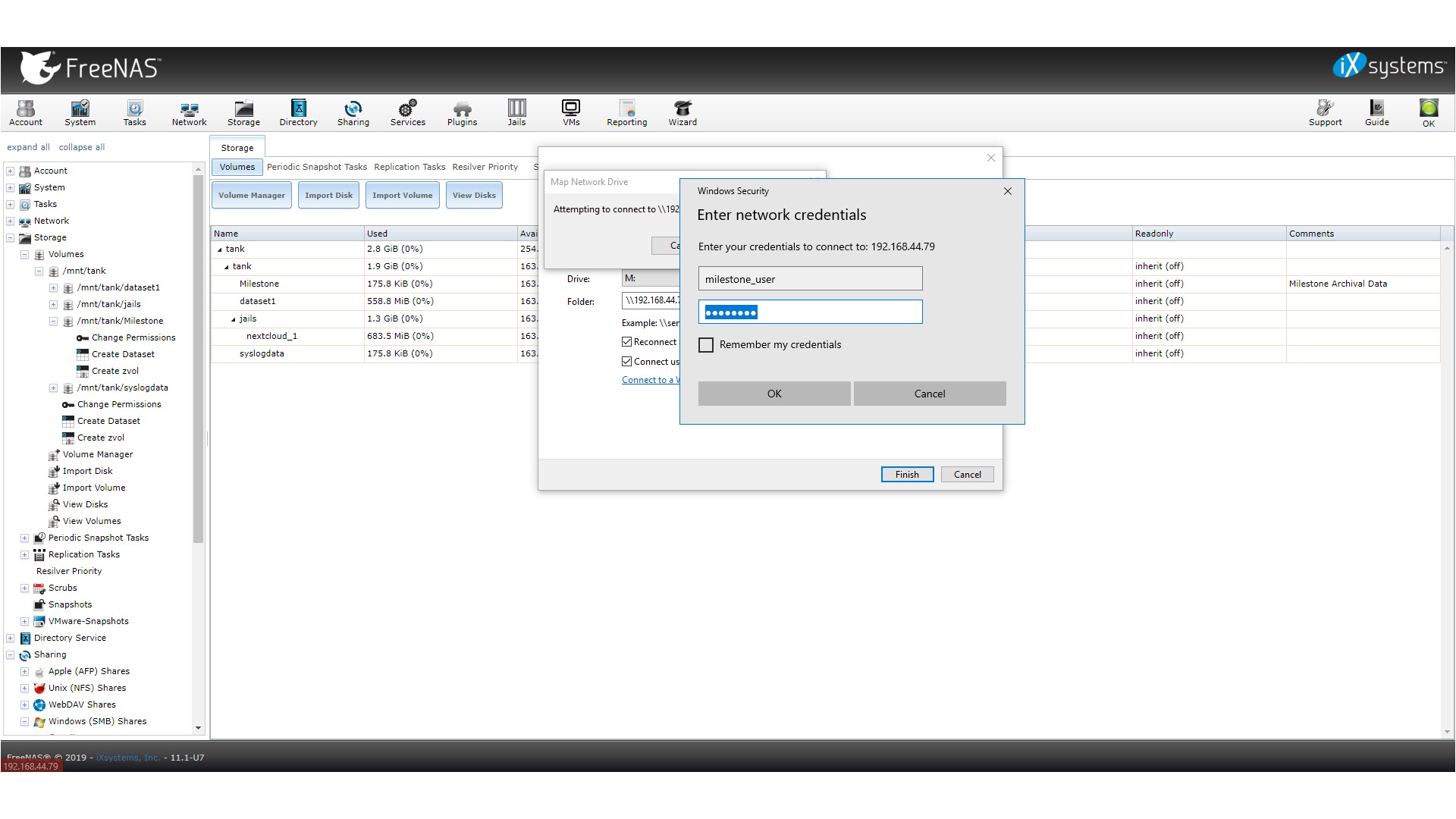Expand the /mnt/tank/dataset1 node
The image size is (1456, 819).
pyautogui.click(x=53, y=288)
